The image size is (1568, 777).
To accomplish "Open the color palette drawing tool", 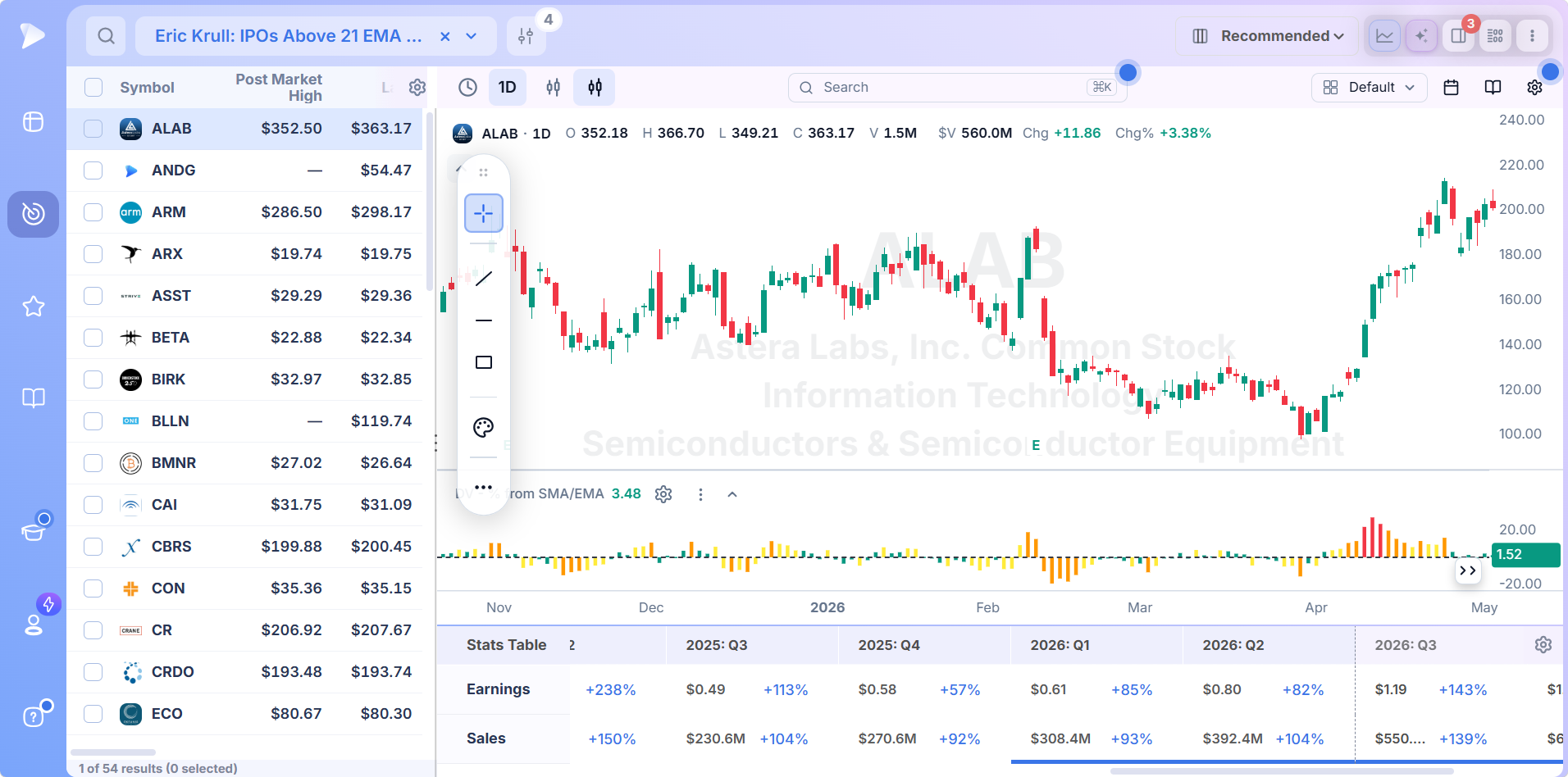I will pos(484,427).
